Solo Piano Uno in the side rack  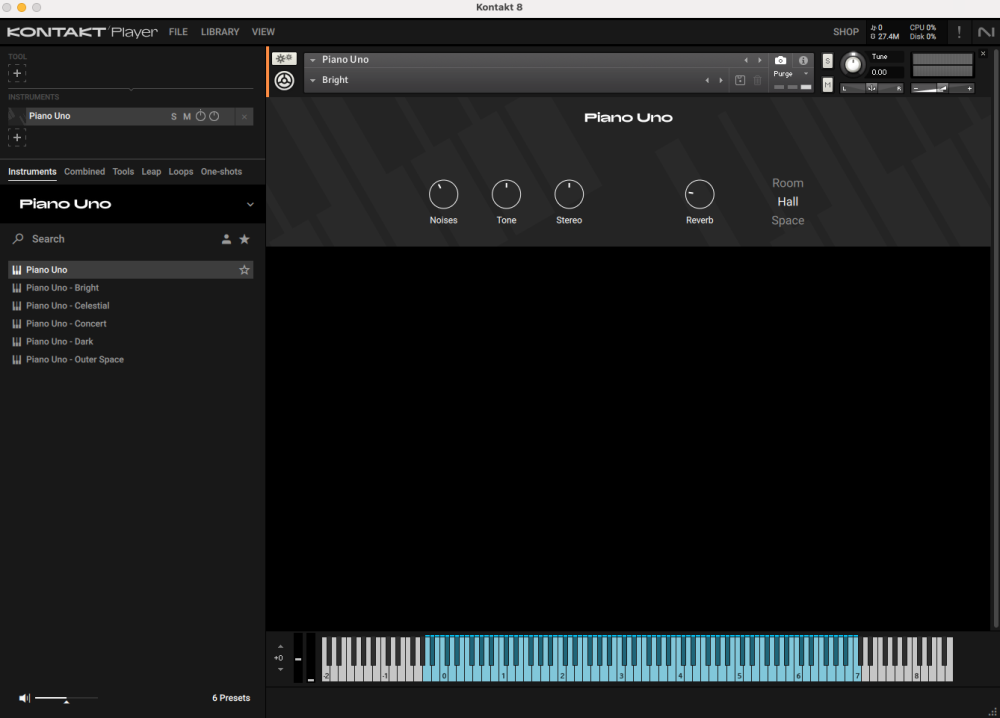click(x=173, y=117)
